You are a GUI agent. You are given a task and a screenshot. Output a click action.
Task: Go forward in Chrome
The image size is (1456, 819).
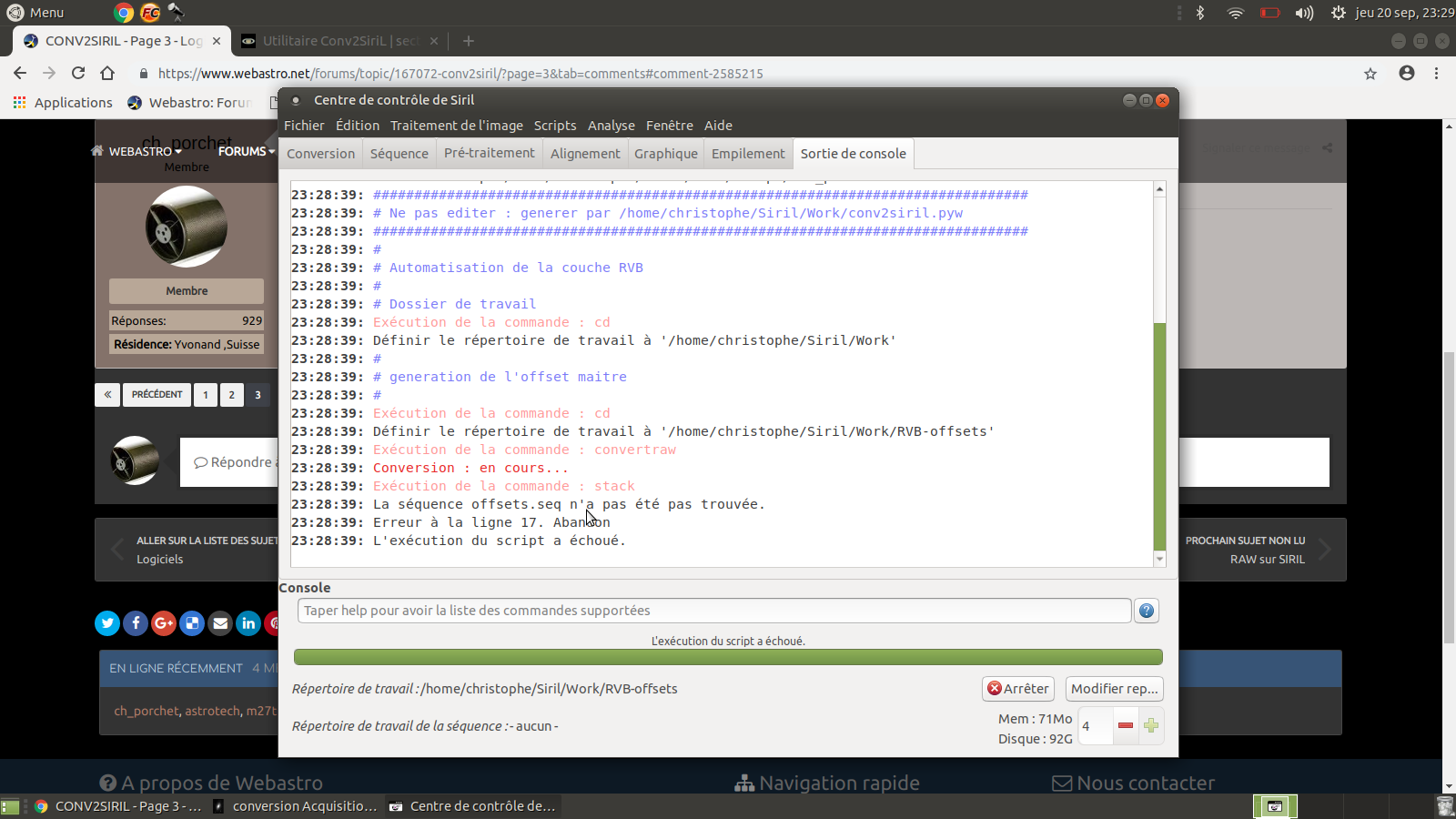click(49, 73)
